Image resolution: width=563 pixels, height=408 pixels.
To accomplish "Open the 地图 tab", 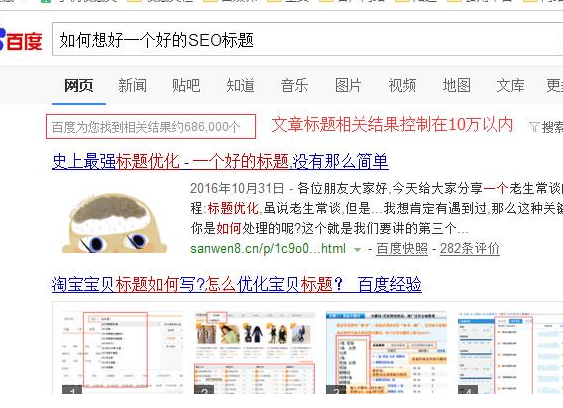I will [456, 85].
